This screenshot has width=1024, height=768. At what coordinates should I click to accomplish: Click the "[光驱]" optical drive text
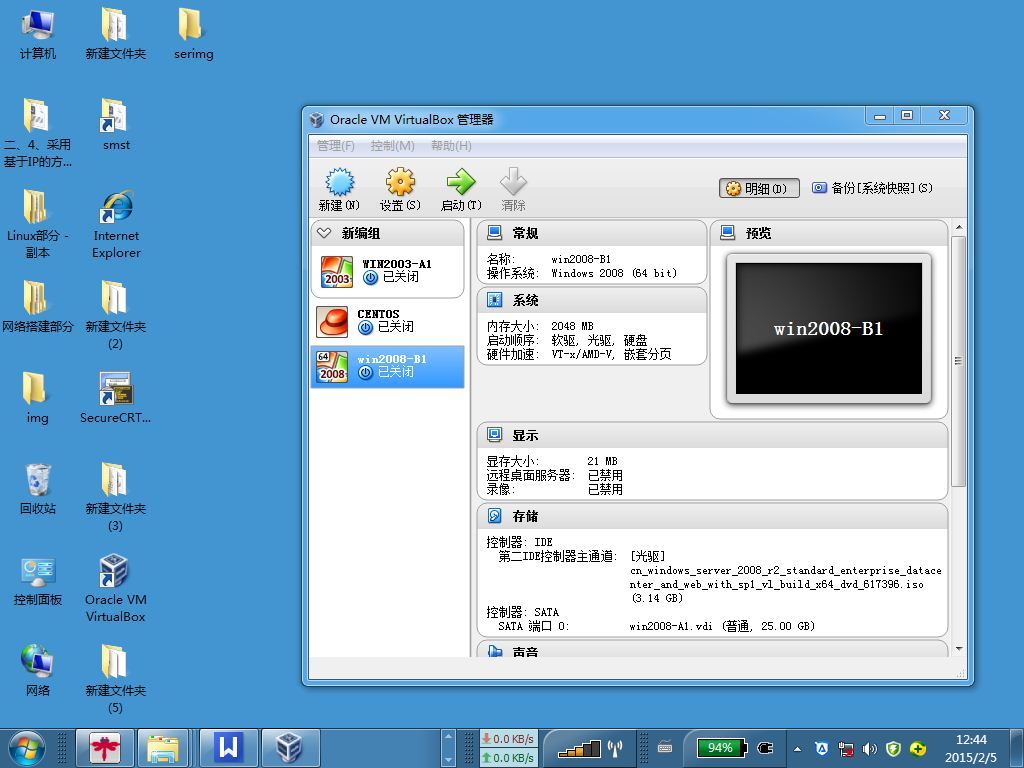[x=648, y=556]
